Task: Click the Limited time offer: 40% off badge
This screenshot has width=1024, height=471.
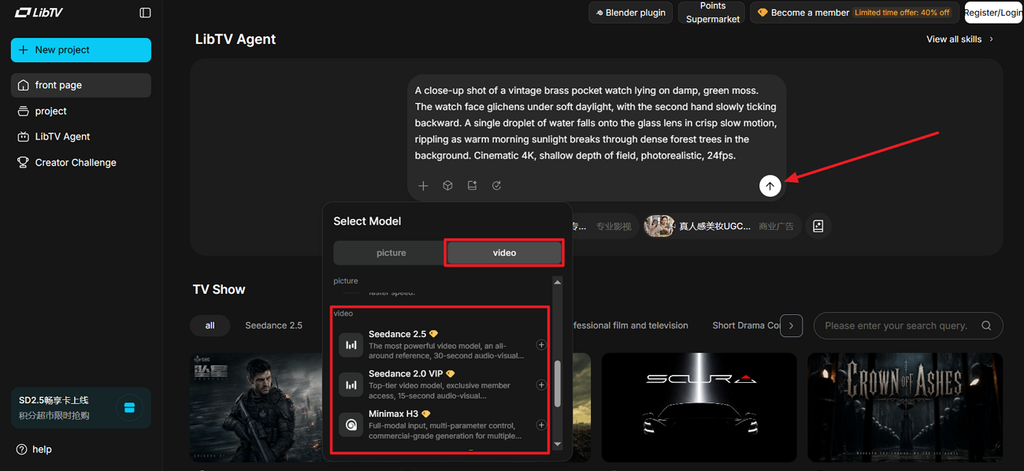Action: pyautogui.click(x=903, y=12)
